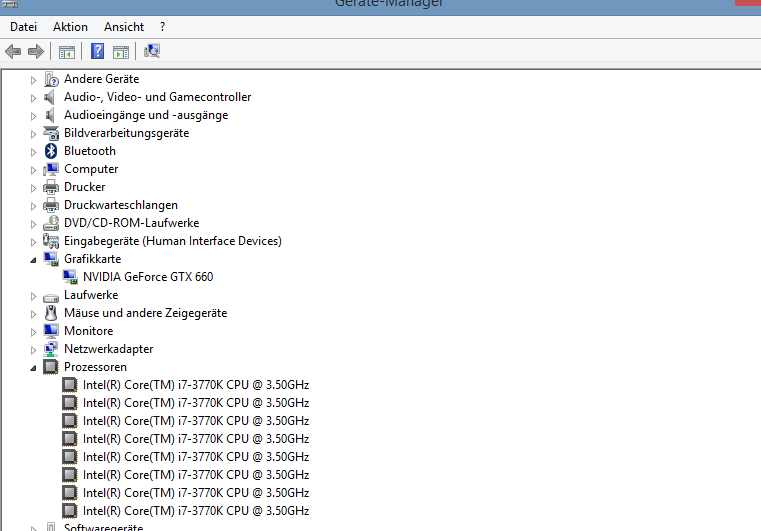
Task: Click the Drucker printer icon
Action: click(x=51, y=187)
